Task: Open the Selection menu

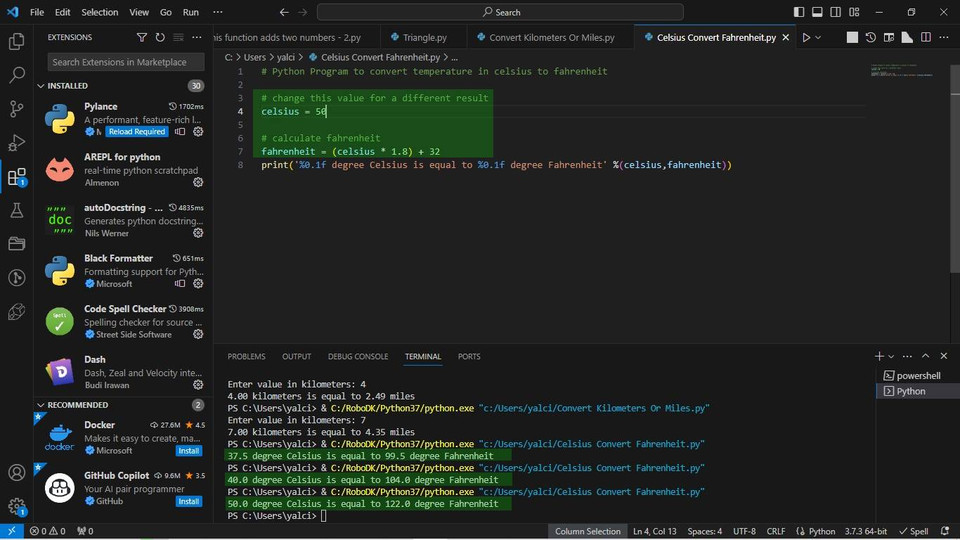Action: pos(99,12)
